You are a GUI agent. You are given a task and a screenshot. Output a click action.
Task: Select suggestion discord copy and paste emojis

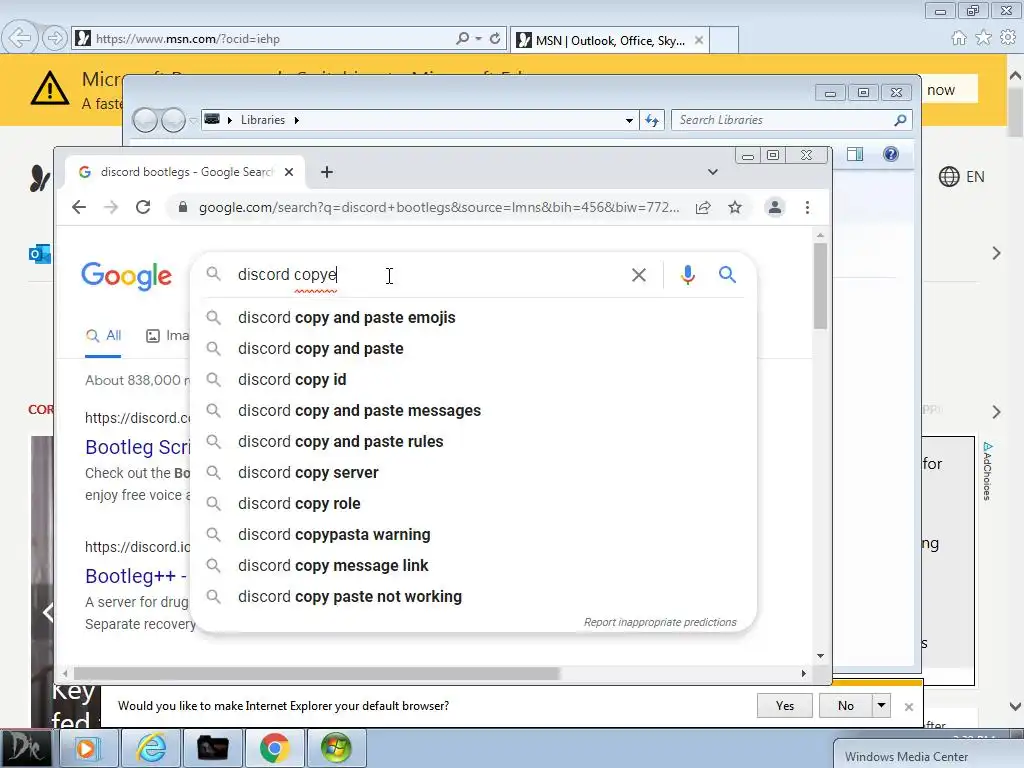point(475,317)
